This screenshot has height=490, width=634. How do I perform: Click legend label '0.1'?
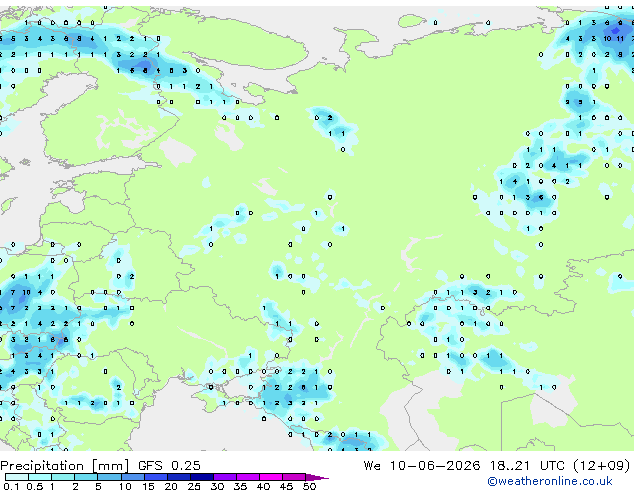click(x=11, y=486)
